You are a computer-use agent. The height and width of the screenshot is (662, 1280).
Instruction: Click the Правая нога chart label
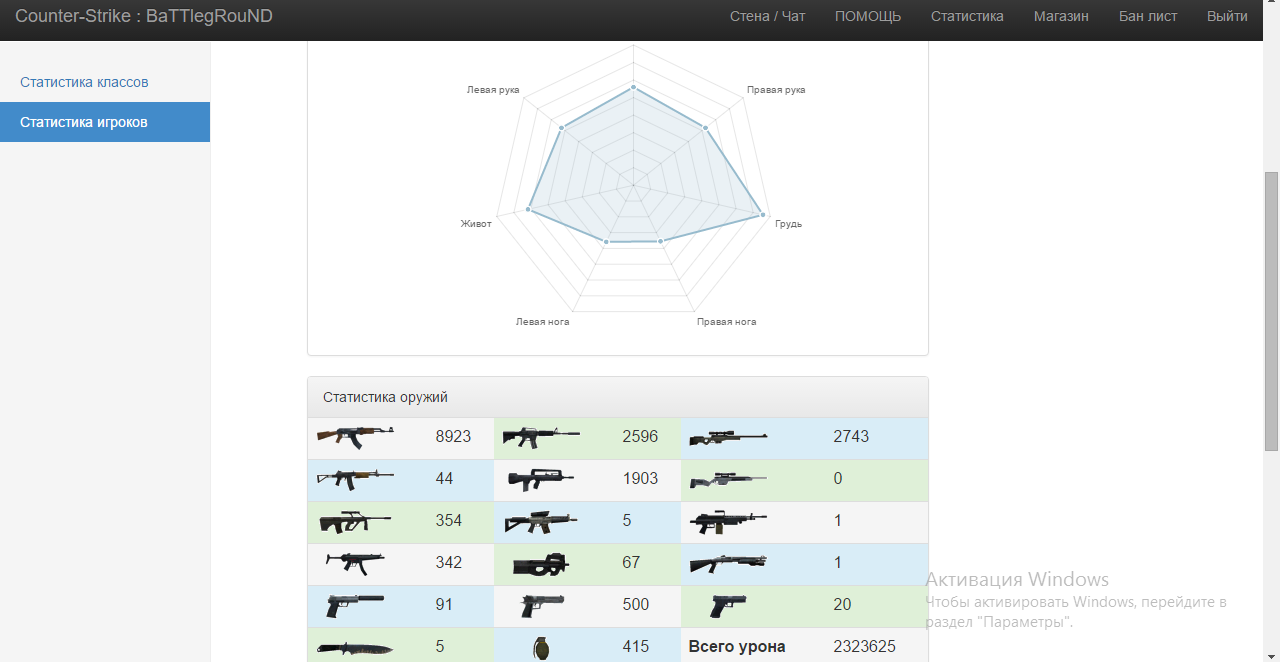coord(727,322)
